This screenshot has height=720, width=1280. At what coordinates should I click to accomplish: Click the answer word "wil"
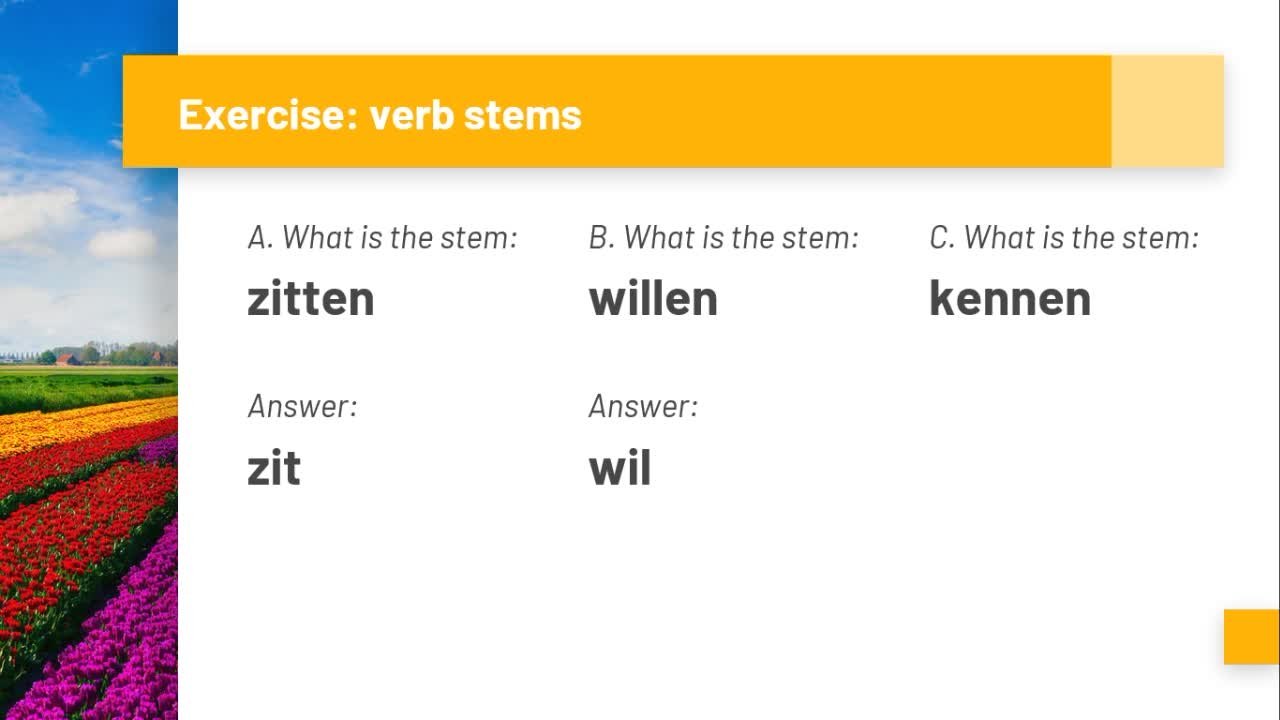(620, 468)
